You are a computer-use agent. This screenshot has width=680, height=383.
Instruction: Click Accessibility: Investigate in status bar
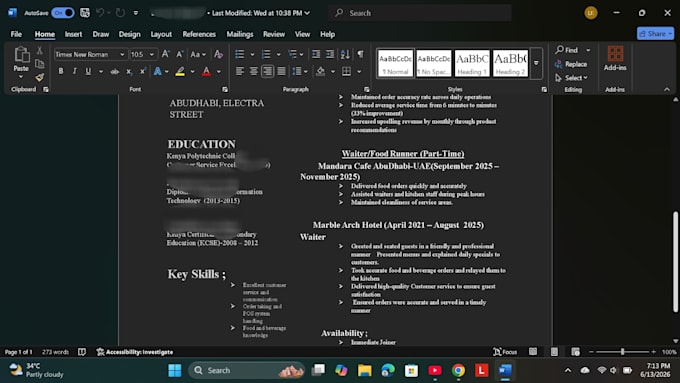[135, 352]
